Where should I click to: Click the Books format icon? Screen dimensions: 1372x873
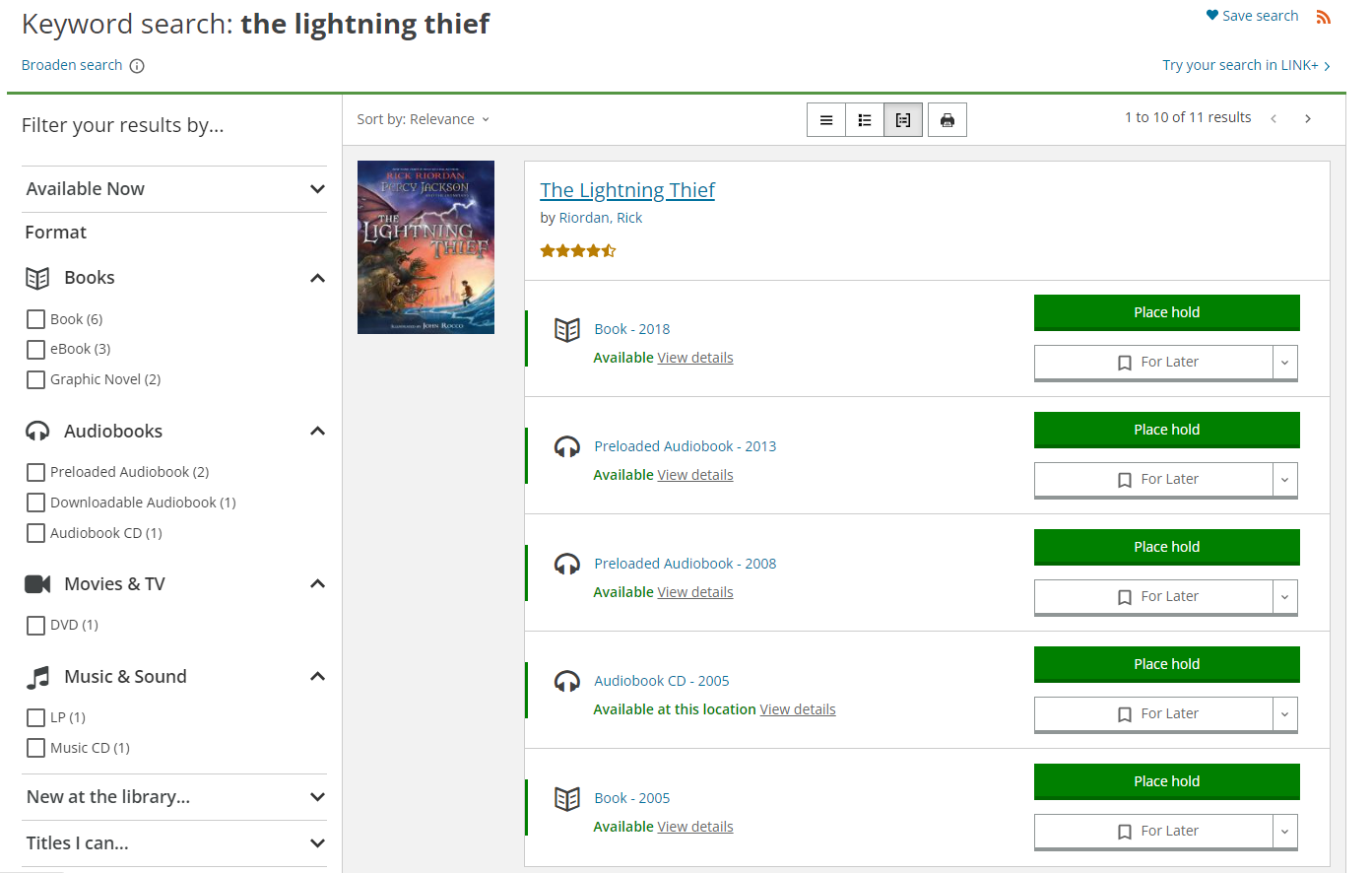pyautogui.click(x=37, y=277)
